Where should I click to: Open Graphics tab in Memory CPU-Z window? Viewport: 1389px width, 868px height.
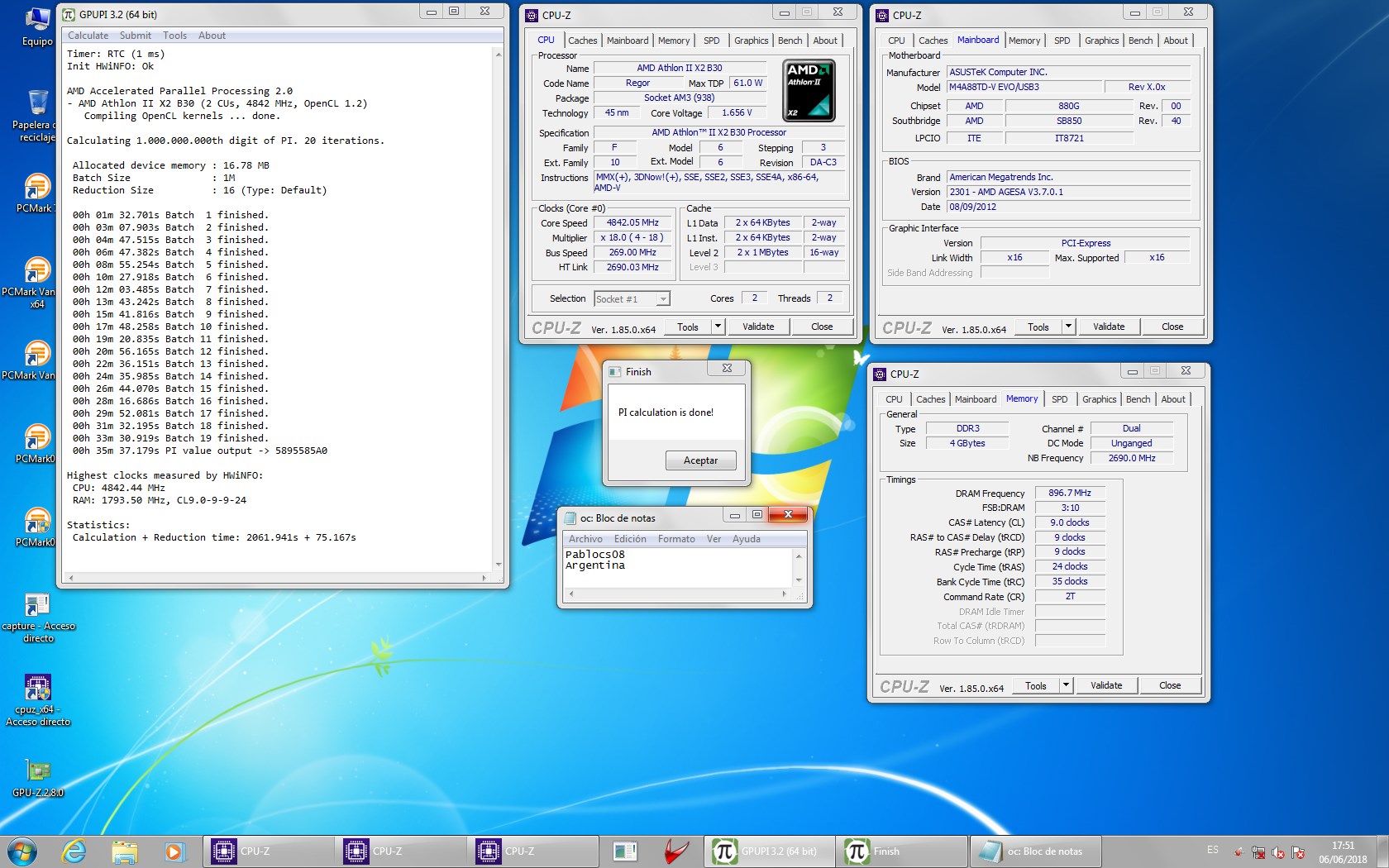(1099, 399)
